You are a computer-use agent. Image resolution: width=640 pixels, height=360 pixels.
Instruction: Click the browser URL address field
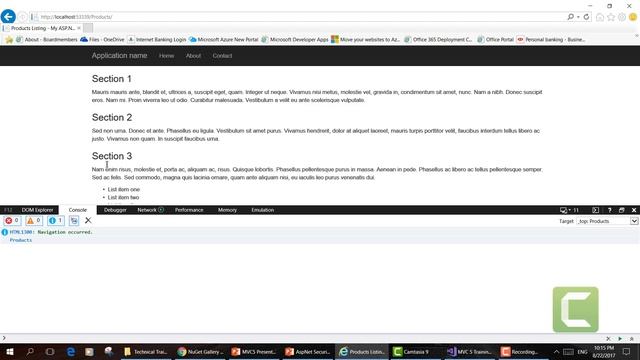298,17
